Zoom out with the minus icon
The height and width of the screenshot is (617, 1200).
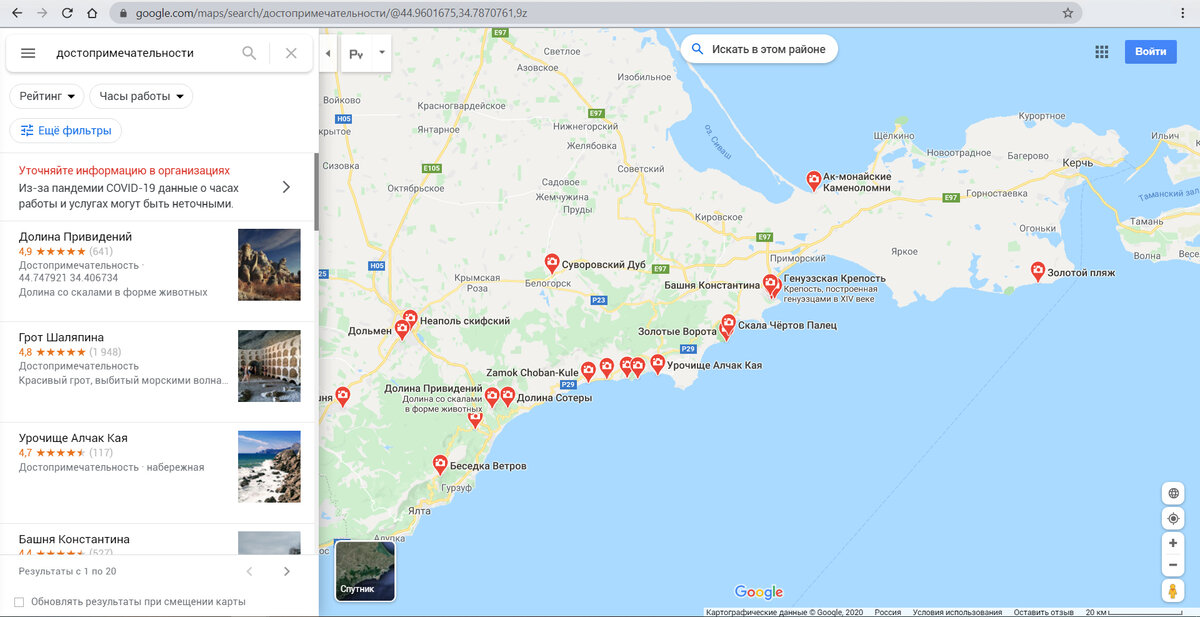pos(1172,564)
